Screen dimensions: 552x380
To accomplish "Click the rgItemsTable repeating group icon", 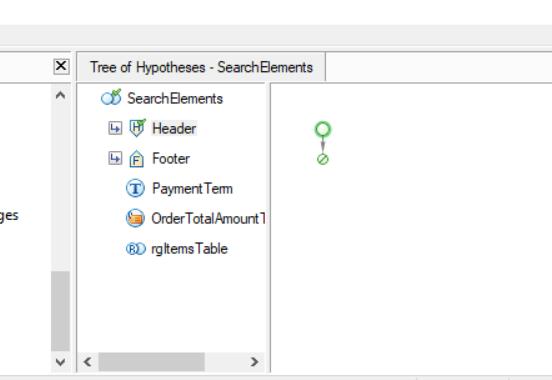I will [x=136, y=249].
